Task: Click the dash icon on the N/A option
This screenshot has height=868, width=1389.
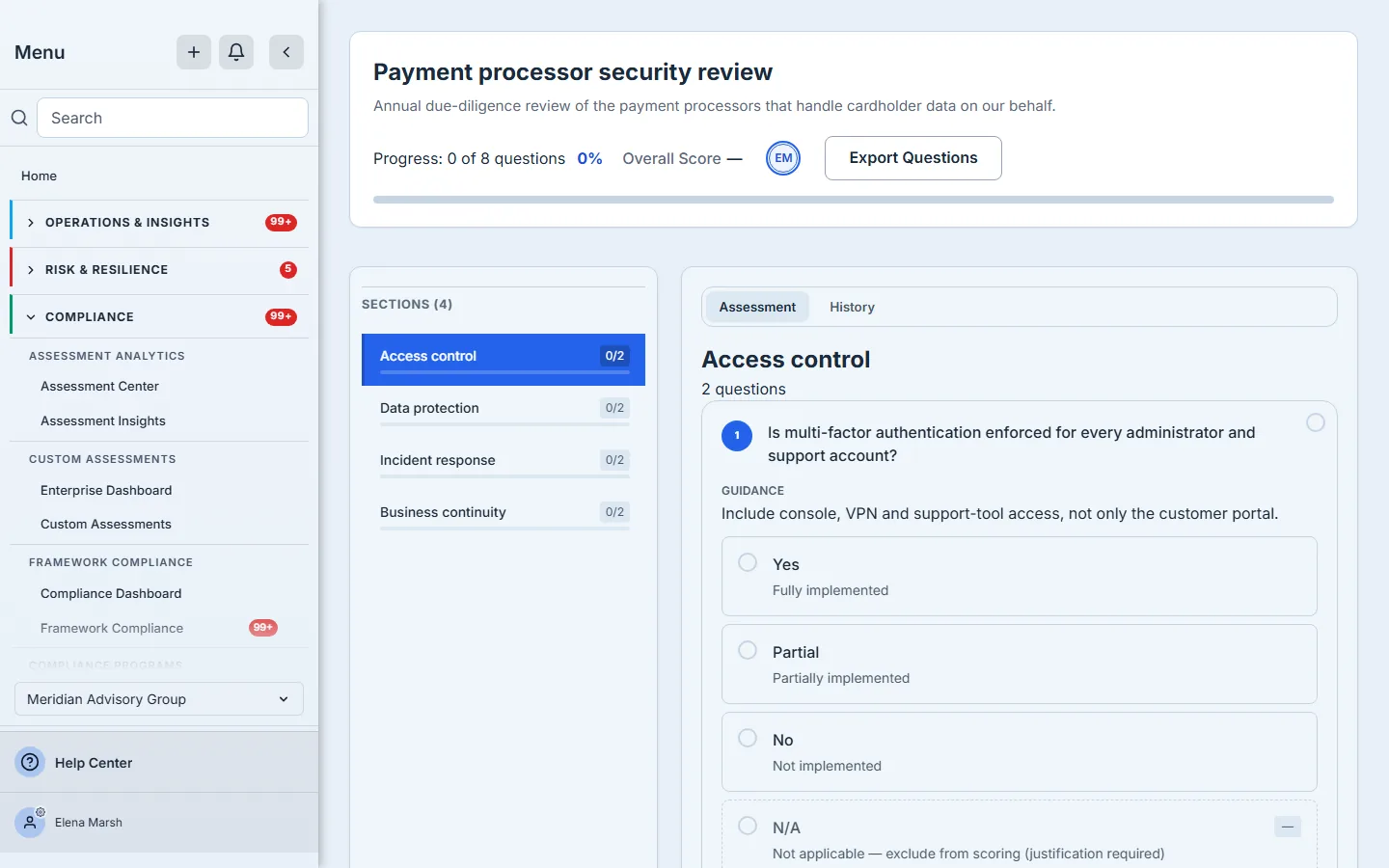Action: [x=1288, y=827]
